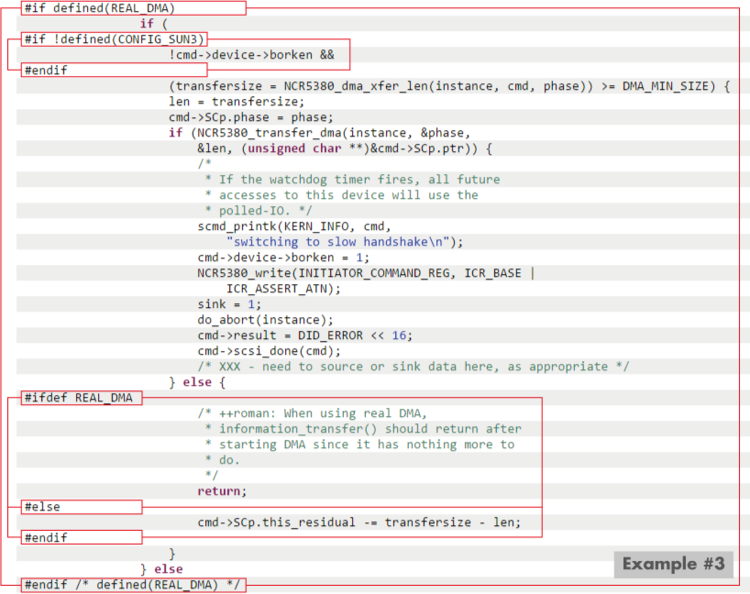Select the "XXX - need to source or sink" comment
Screen dimensions: 750x594
click(x=413, y=366)
